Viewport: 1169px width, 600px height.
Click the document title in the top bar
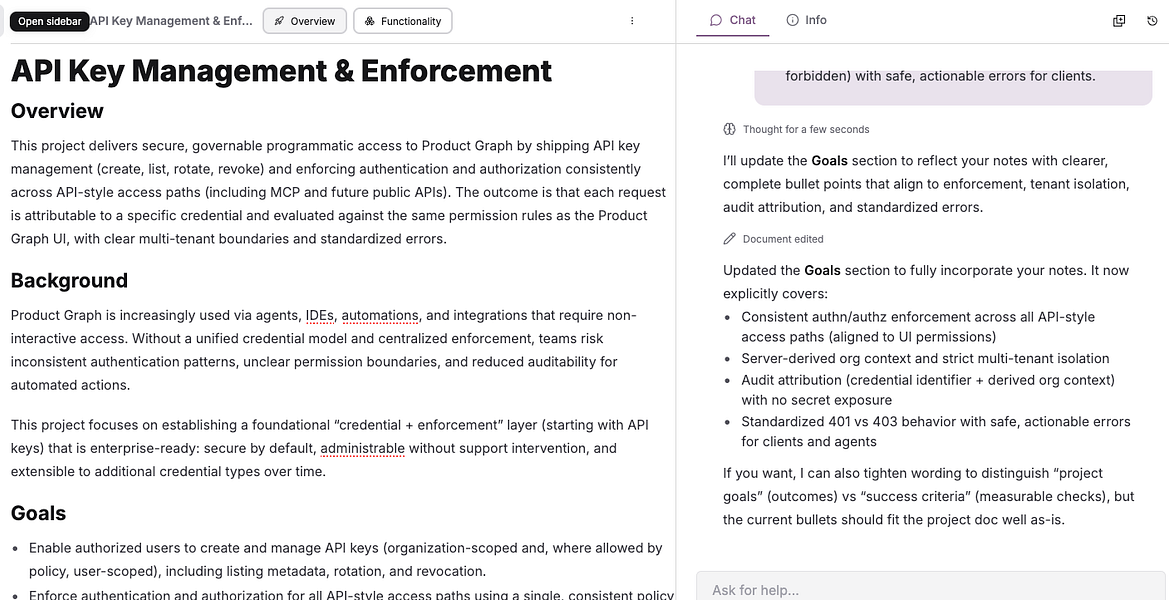171,21
